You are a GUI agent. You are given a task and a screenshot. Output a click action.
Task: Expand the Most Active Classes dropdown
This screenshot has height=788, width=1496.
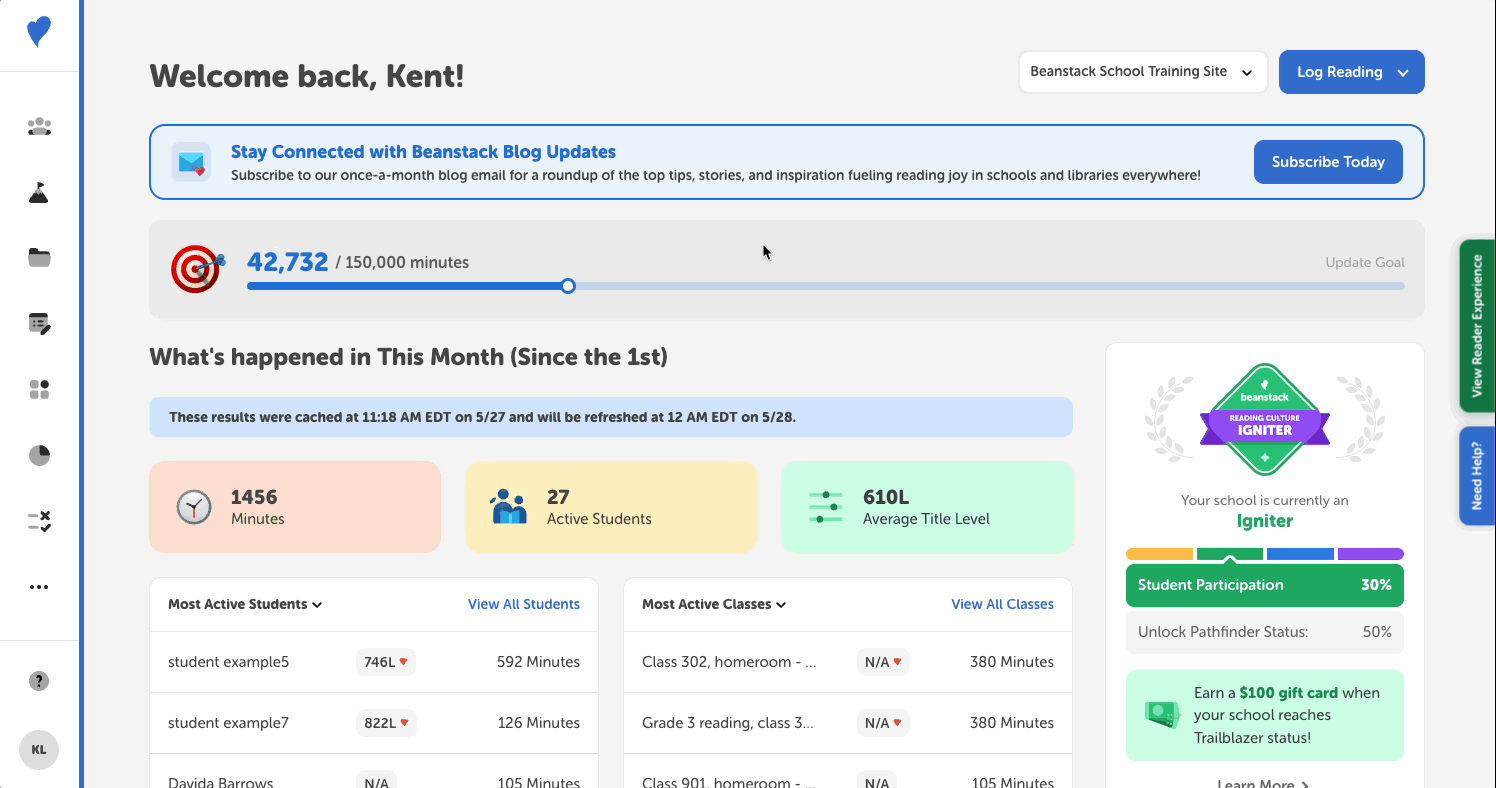(713, 604)
